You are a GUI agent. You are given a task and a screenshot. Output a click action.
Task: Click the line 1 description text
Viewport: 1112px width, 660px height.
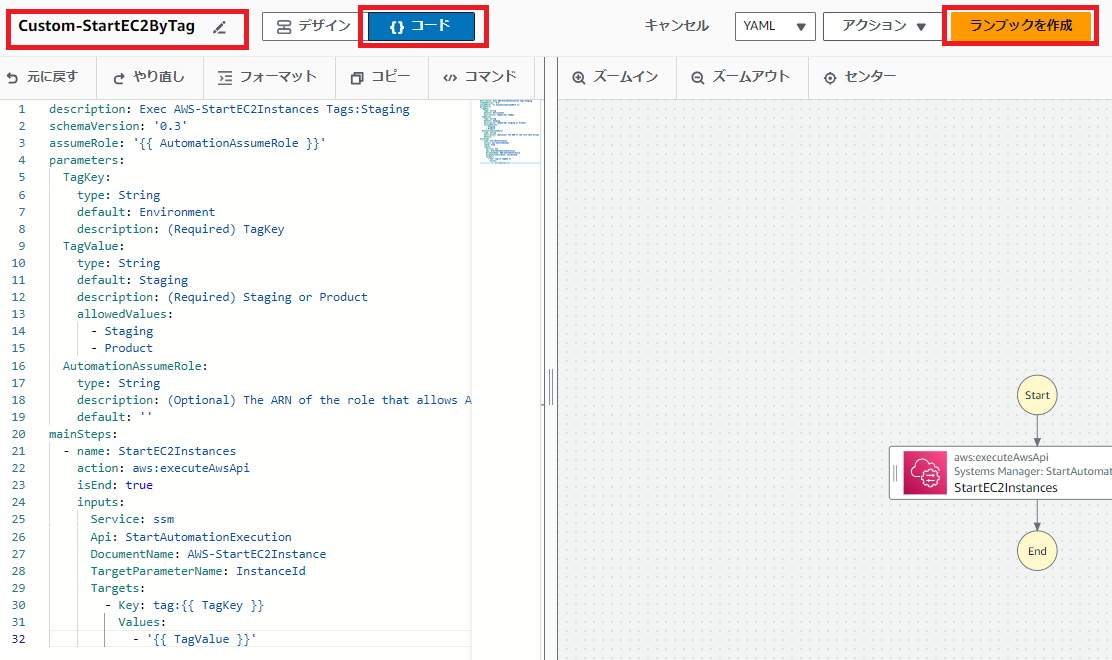pos(229,109)
